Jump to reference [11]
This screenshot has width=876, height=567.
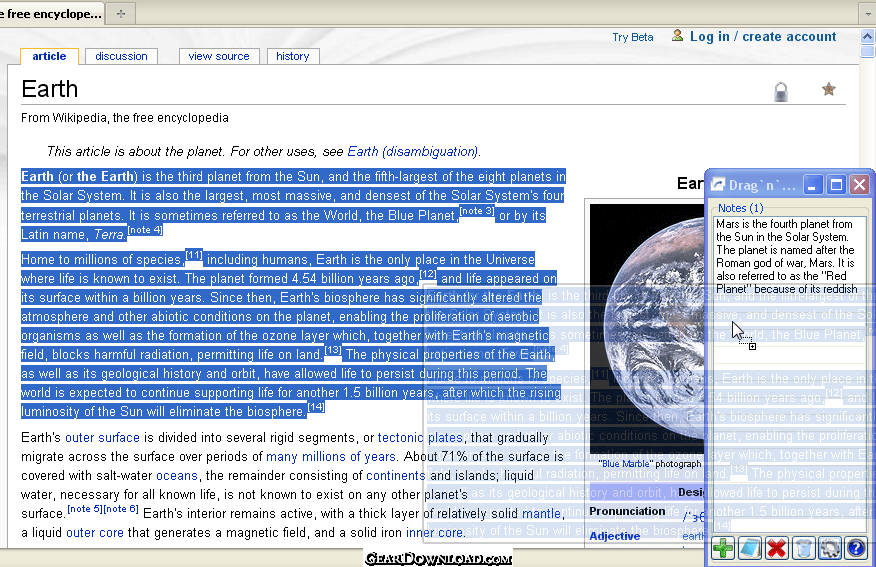click(x=194, y=255)
